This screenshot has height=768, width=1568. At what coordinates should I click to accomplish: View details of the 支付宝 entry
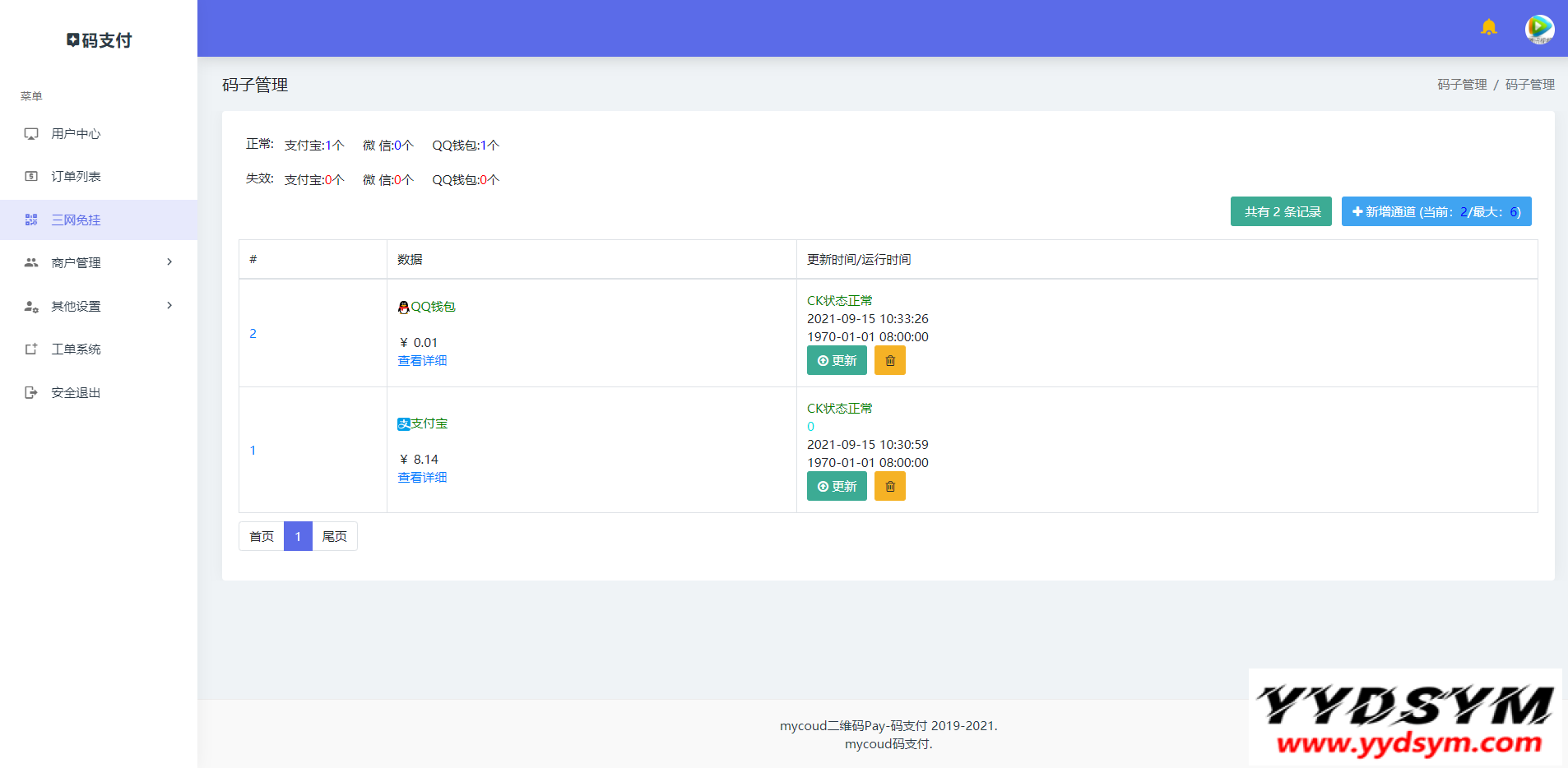click(422, 478)
